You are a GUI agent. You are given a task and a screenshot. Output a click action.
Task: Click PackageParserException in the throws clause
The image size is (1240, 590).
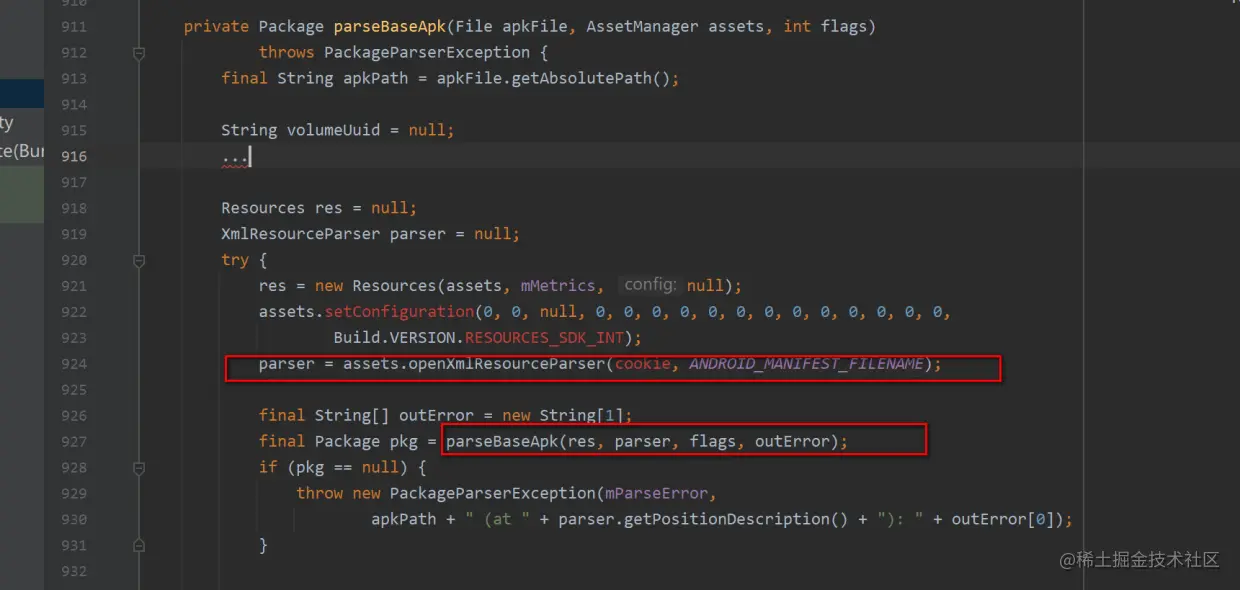(x=425, y=52)
